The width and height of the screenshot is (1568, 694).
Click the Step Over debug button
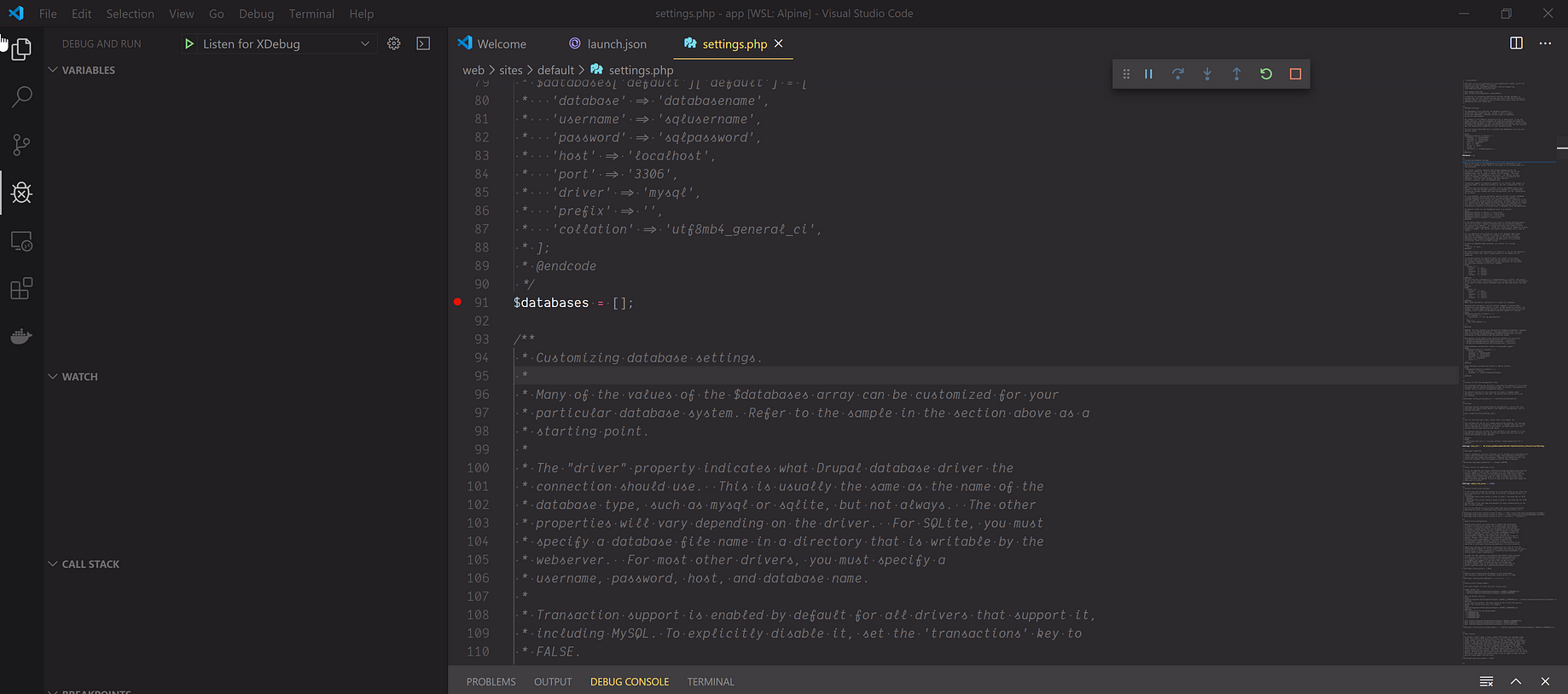click(1178, 74)
